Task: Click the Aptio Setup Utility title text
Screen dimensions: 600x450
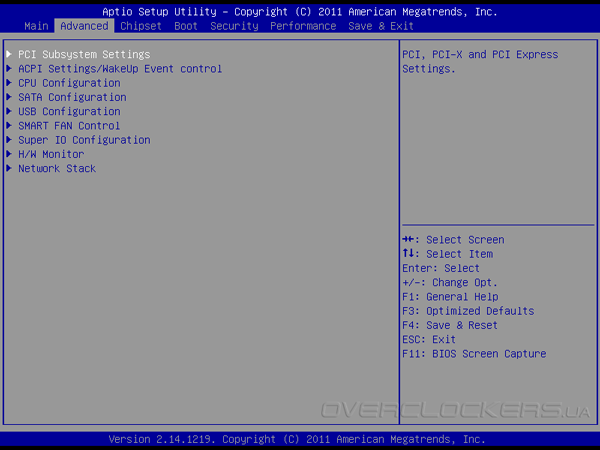Action: [x=300, y=12]
